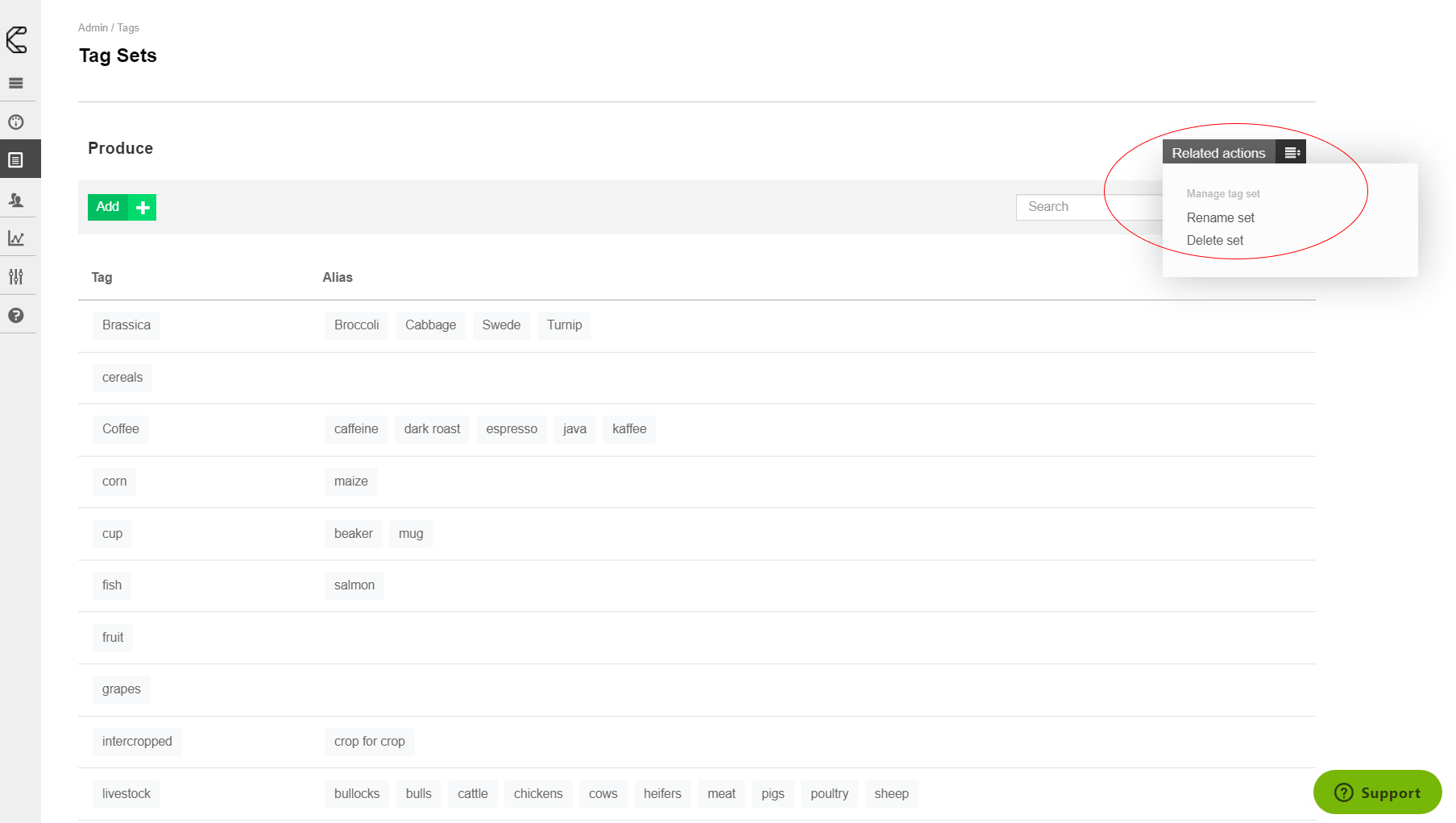Viewport: 1456px width, 823px height.
Task: Open the hamburger menu icon in sidebar
Action: click(16, 83)
